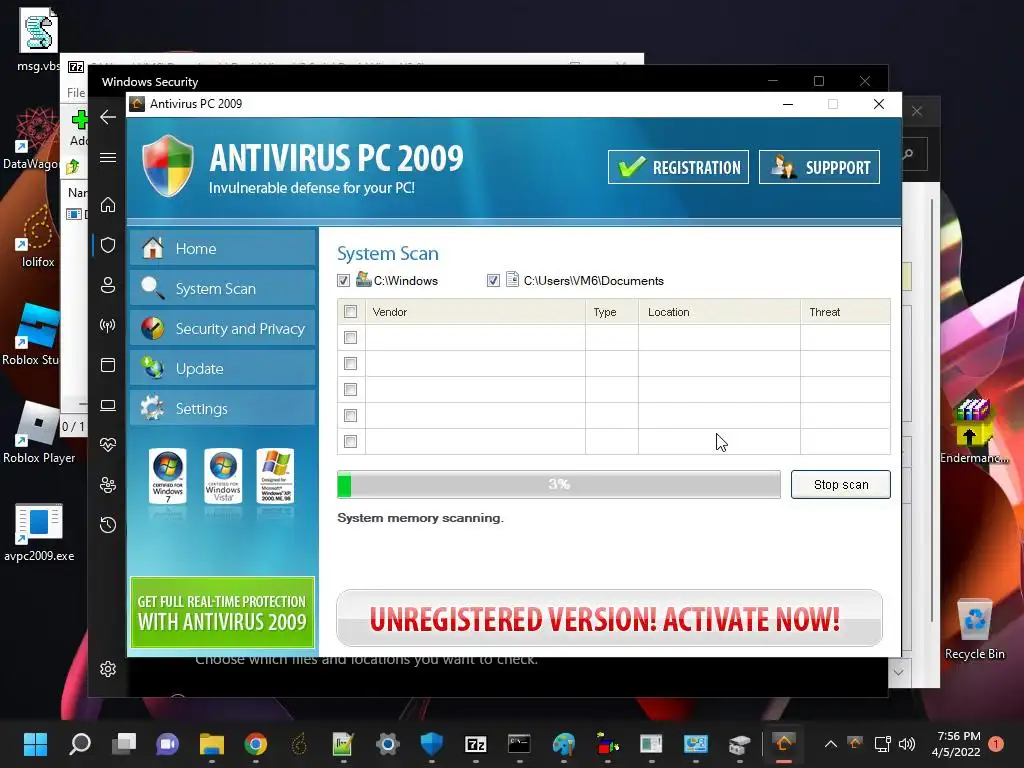Click the shield logo in Antivirus header
The height and width of the screenshot is (768, 1024).
168,166
